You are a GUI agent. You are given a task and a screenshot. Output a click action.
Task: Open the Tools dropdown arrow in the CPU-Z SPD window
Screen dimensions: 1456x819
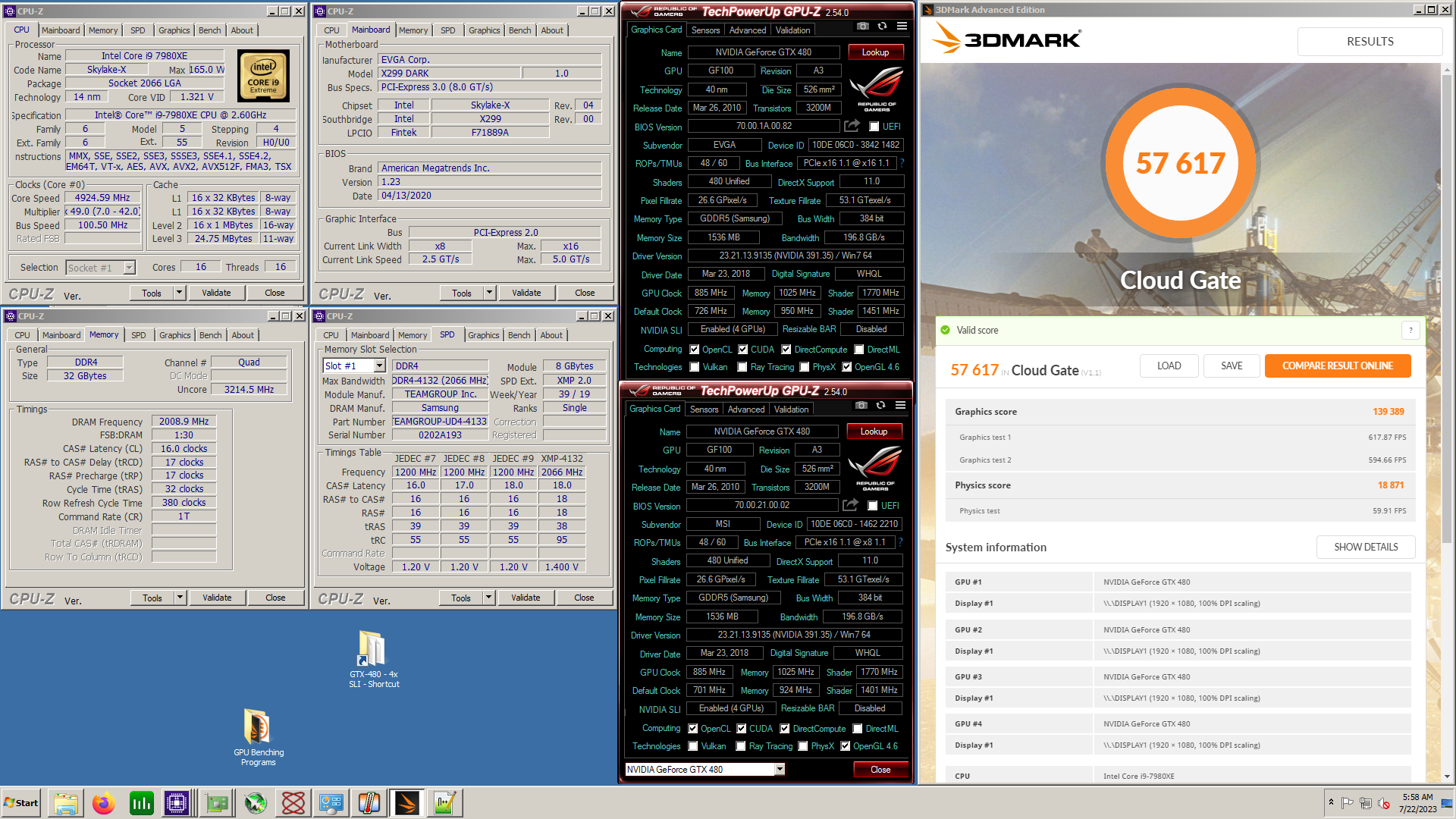tap(488, 598)
